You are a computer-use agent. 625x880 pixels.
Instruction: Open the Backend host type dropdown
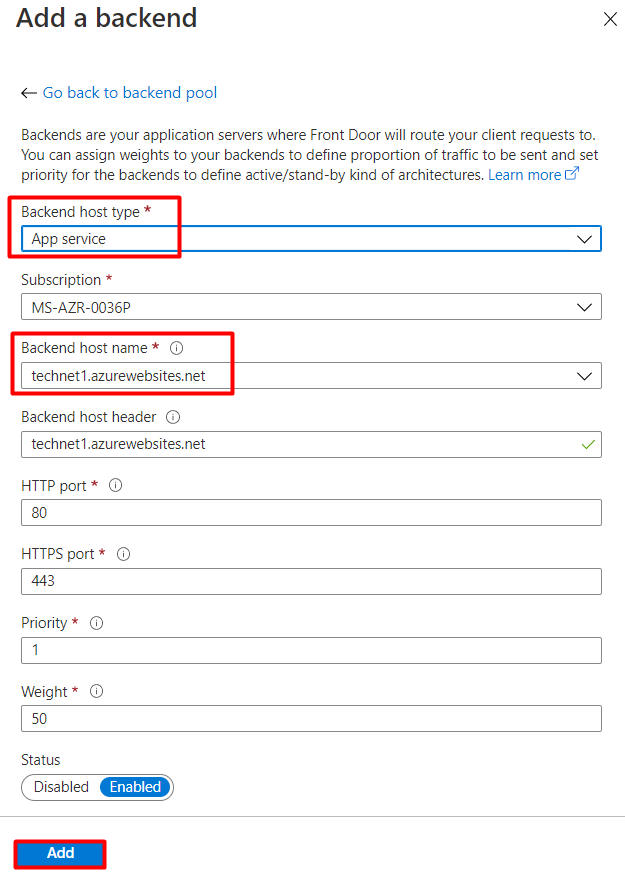[x=311, y=239]
